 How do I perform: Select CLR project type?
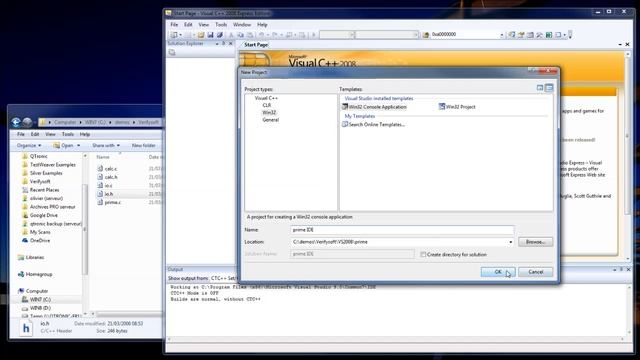point(267,105)
